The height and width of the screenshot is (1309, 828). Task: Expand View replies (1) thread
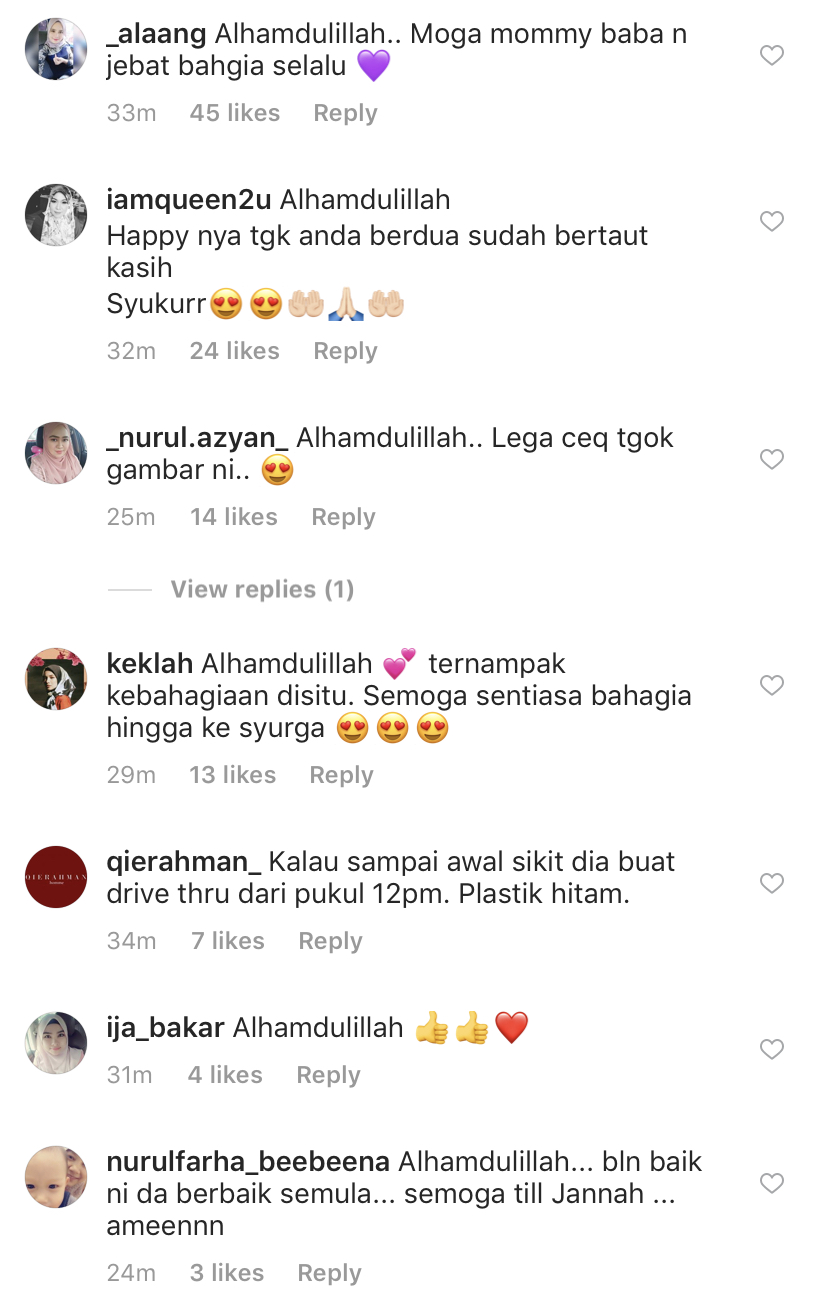[262, 589]
